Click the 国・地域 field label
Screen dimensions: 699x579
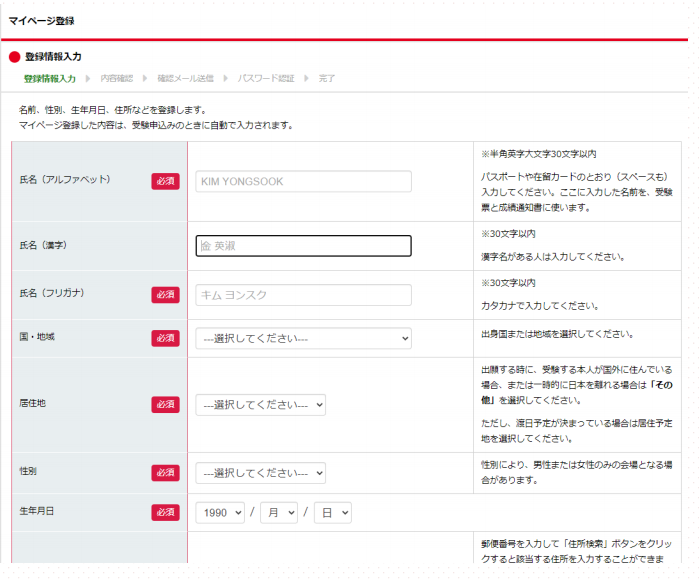[x=37, y=337]
